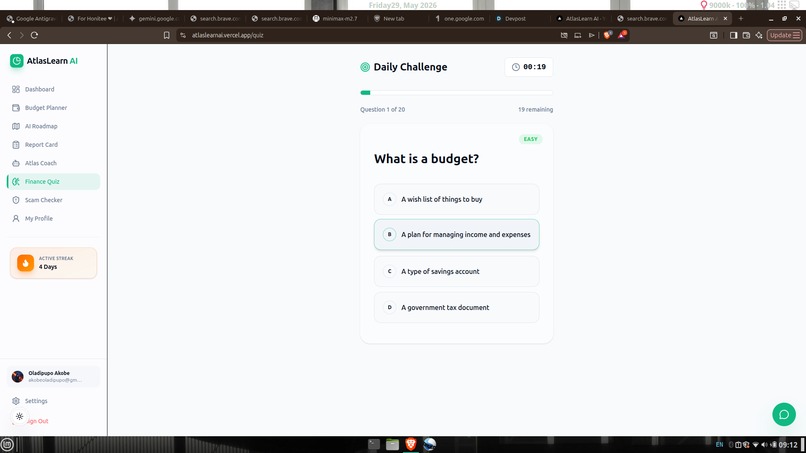
Task: Click the EASY difficulty badge
Action: click(530, 139)
